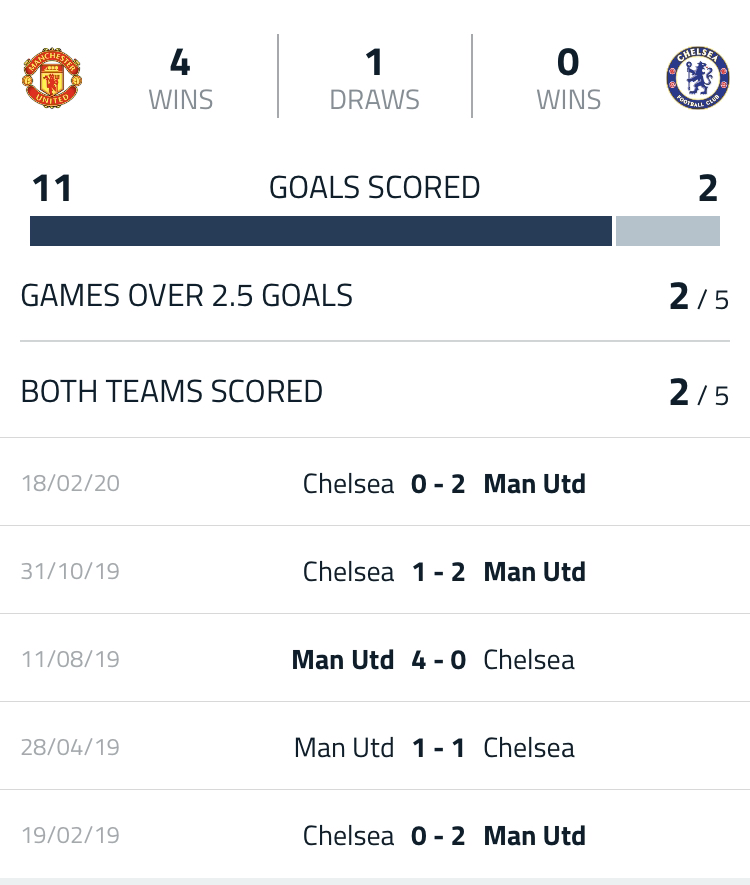Viewport: 750px width, 885px height.
Task: Click the 1 - 1 score result
Action: 438,747
